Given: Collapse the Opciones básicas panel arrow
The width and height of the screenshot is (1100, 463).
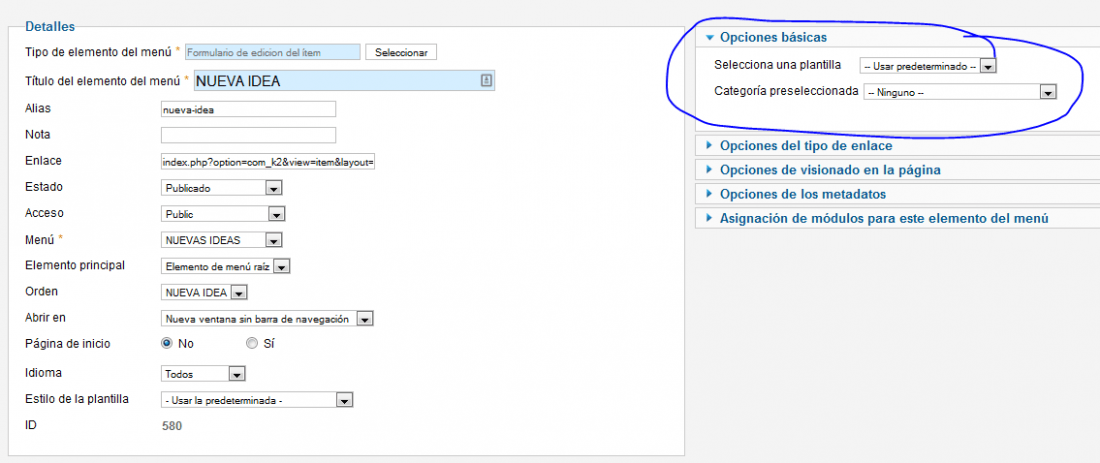Looking at the screenshot, I should (x=709, y=38).
